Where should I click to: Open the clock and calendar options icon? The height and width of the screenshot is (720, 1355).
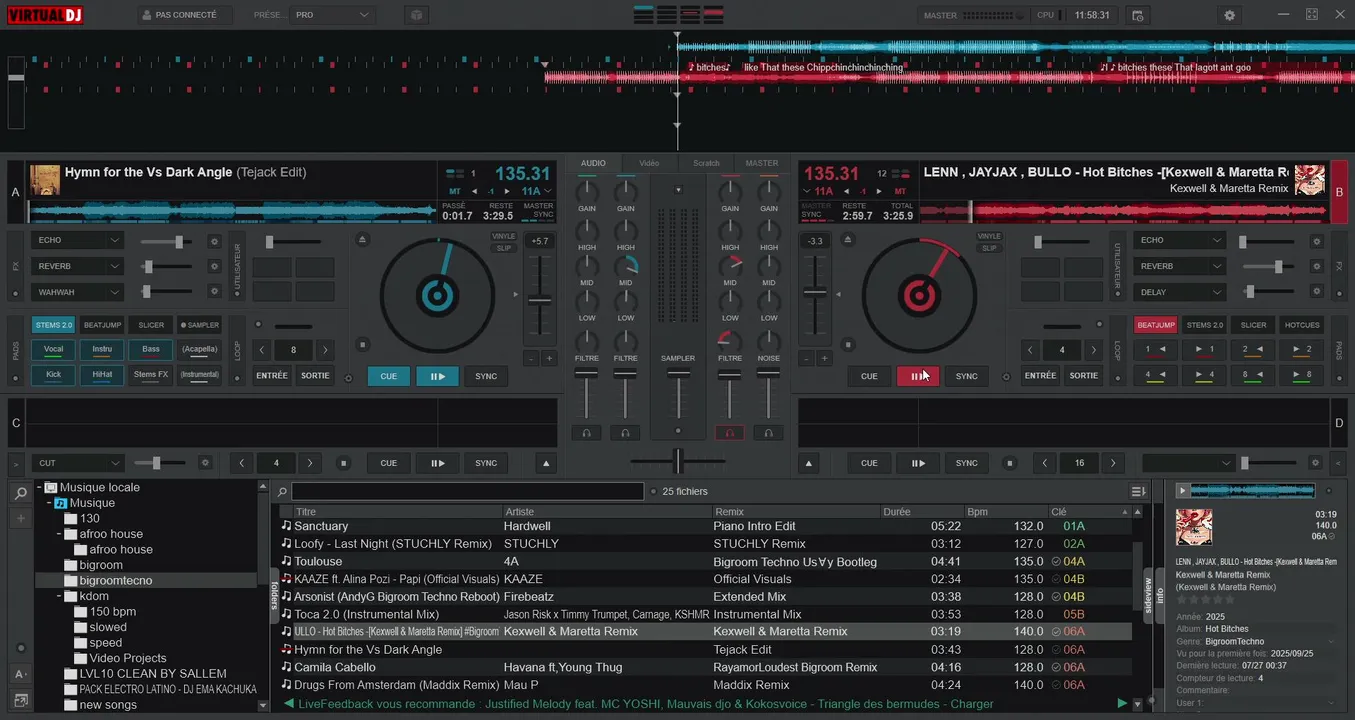(1137, 15)
